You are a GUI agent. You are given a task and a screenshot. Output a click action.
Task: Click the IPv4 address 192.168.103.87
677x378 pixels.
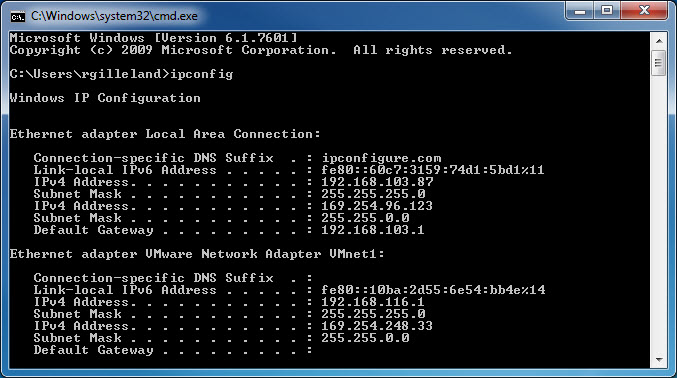click(377, 182)
